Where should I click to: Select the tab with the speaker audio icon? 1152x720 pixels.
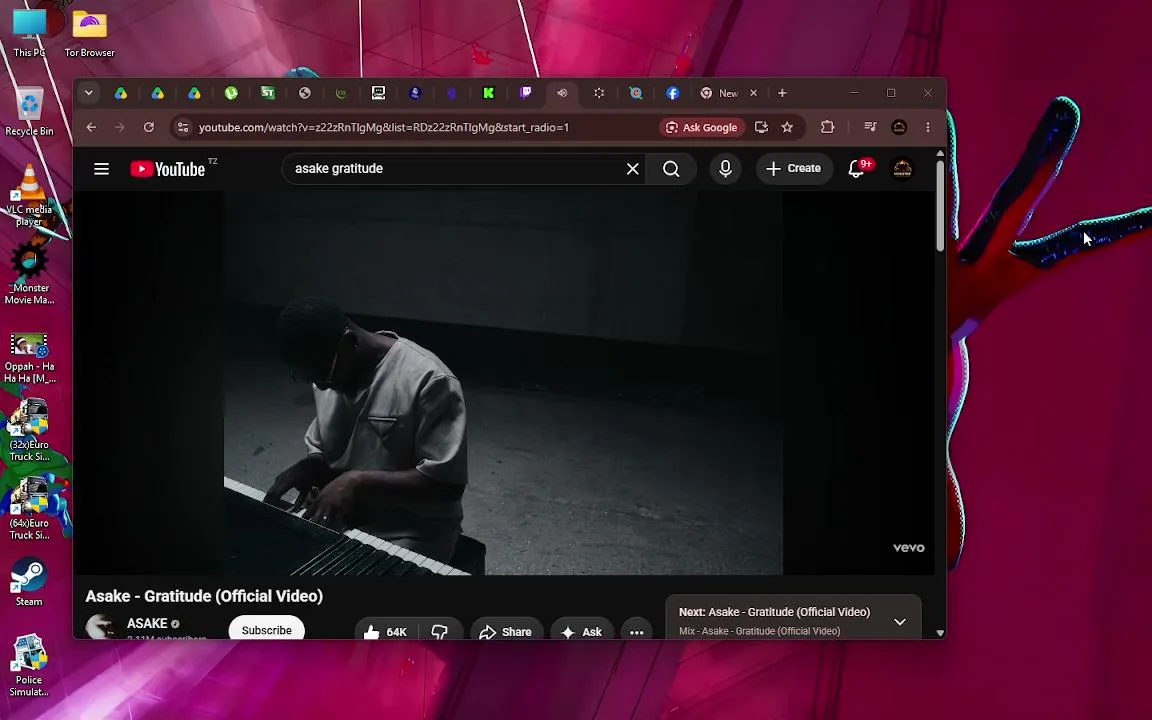562,93
